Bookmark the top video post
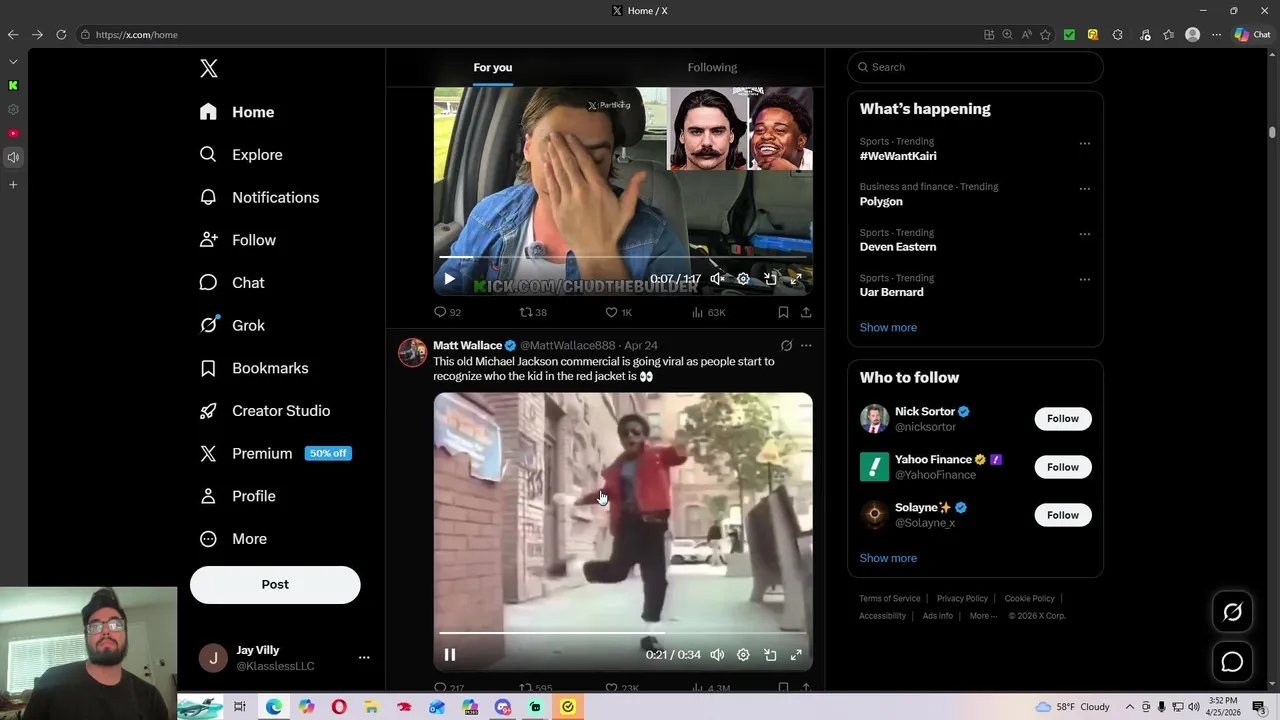The width and height of the screenshot is (1280, 720). tap(783, 312)
